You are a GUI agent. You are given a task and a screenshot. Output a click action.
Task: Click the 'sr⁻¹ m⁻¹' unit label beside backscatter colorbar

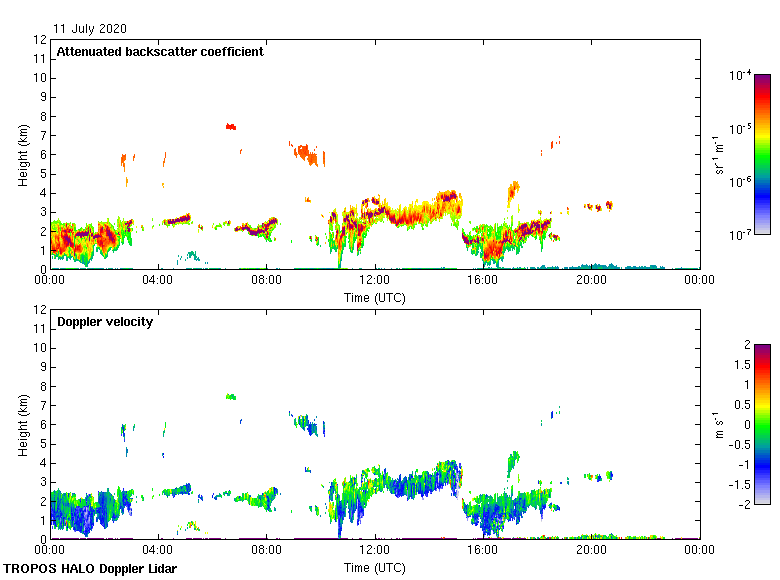pos(720,155)
